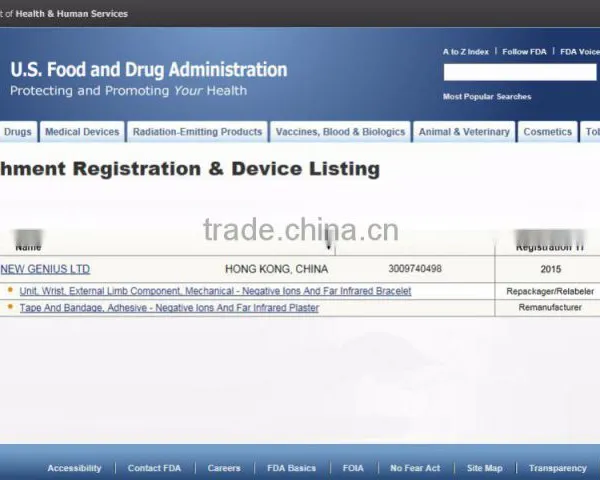
Task: Open Most Popular Searches link
Action: (x=487, y=96)
